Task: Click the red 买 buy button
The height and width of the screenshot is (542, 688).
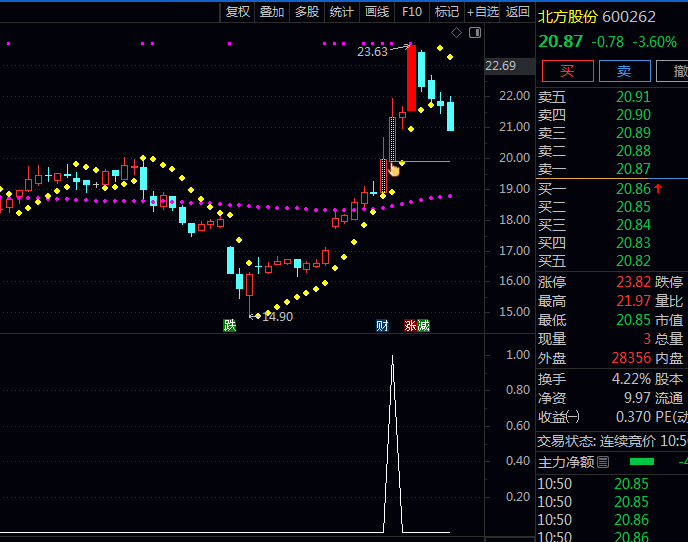Action: [567, 71]
